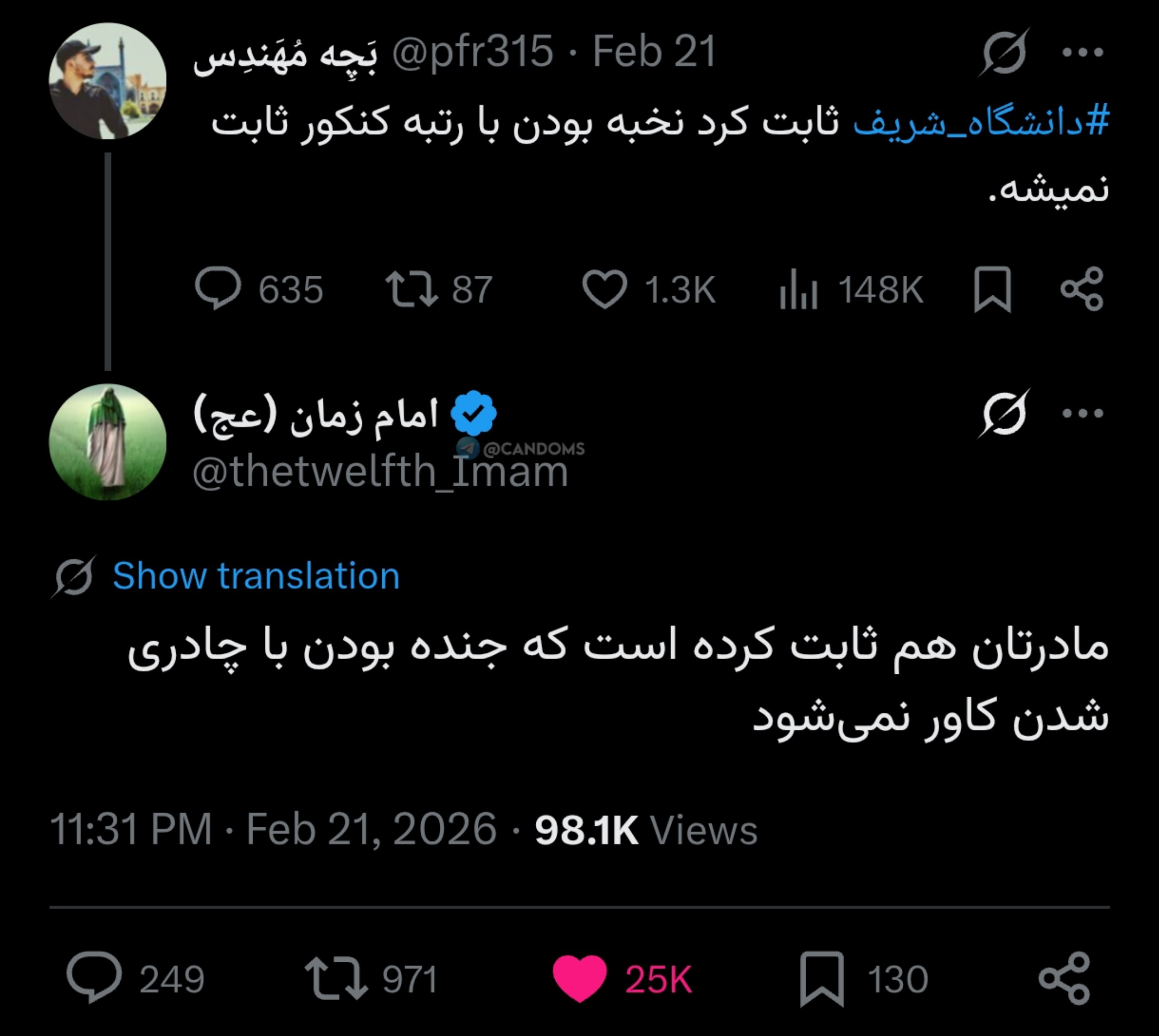Open Grok icon on the reply tweet

point(1004,413)
